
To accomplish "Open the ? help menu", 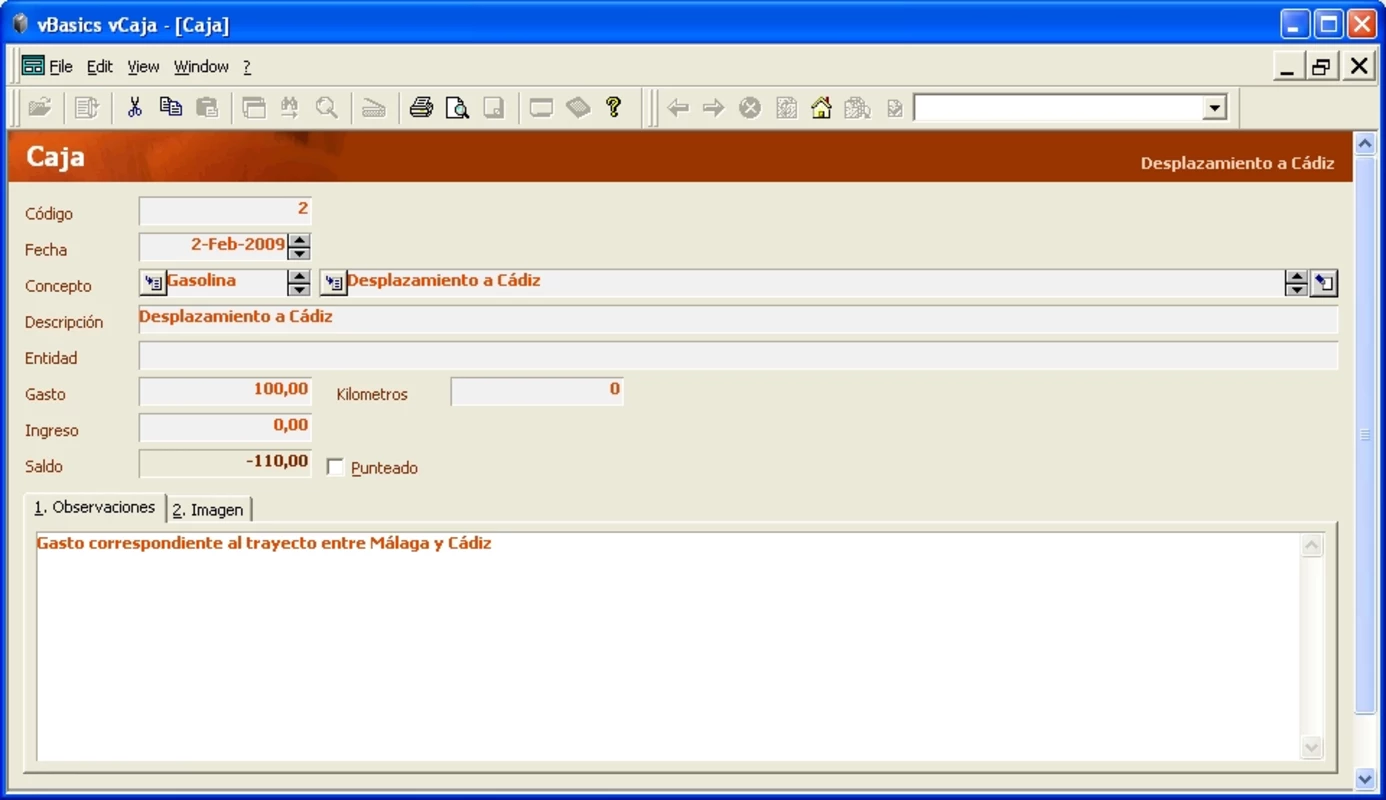I will click(x=247, y=67).
